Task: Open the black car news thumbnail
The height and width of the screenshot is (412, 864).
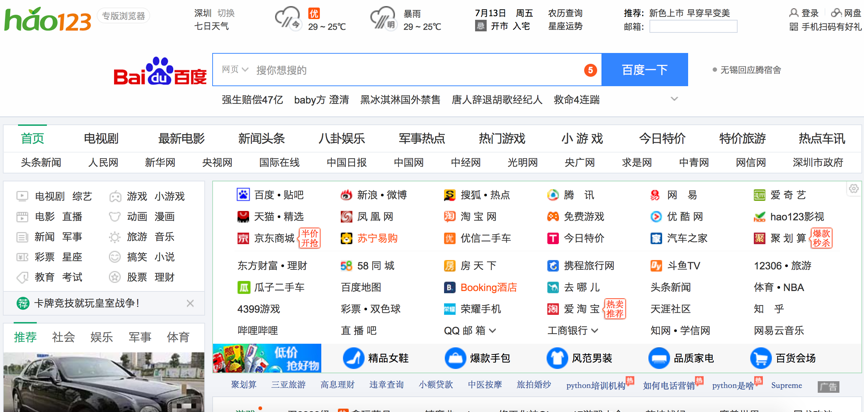Action: [104, 382]
